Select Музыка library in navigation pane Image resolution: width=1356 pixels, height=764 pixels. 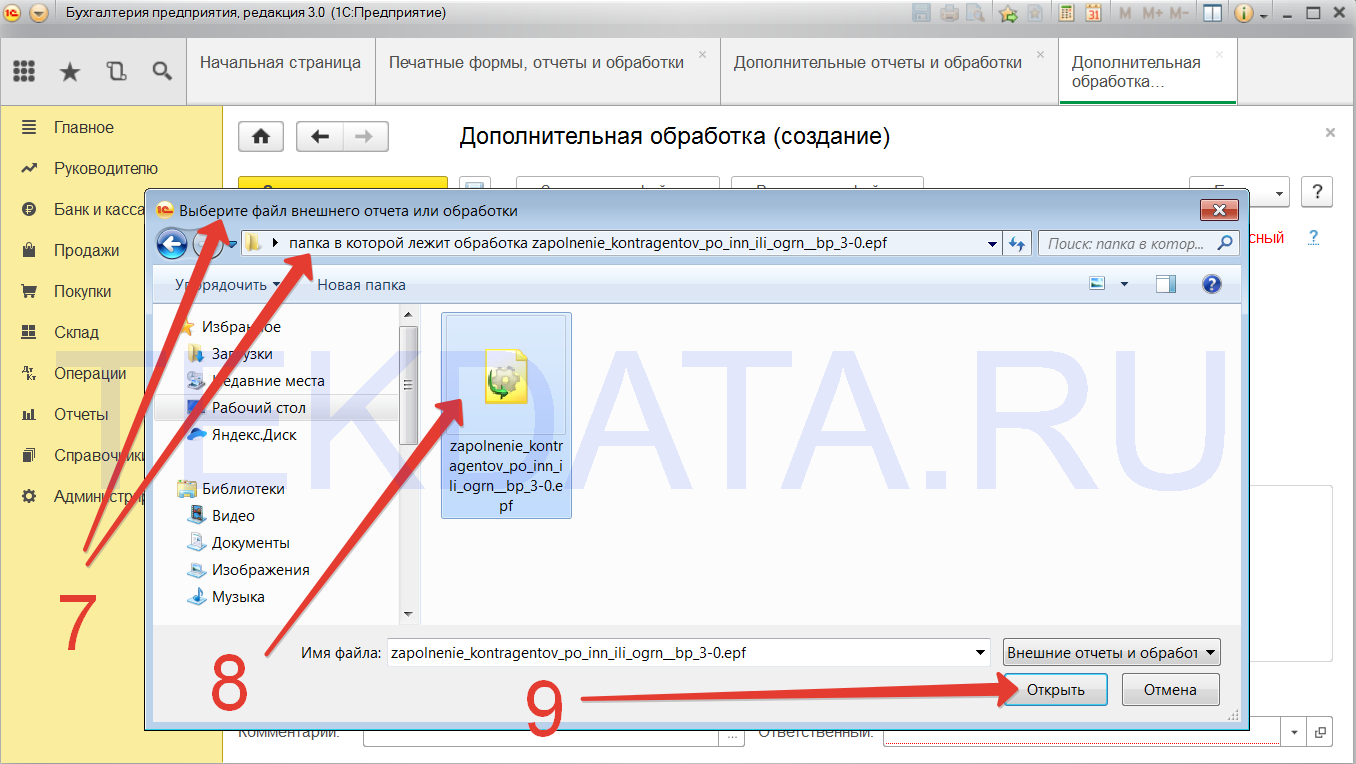tap(238, 597)
